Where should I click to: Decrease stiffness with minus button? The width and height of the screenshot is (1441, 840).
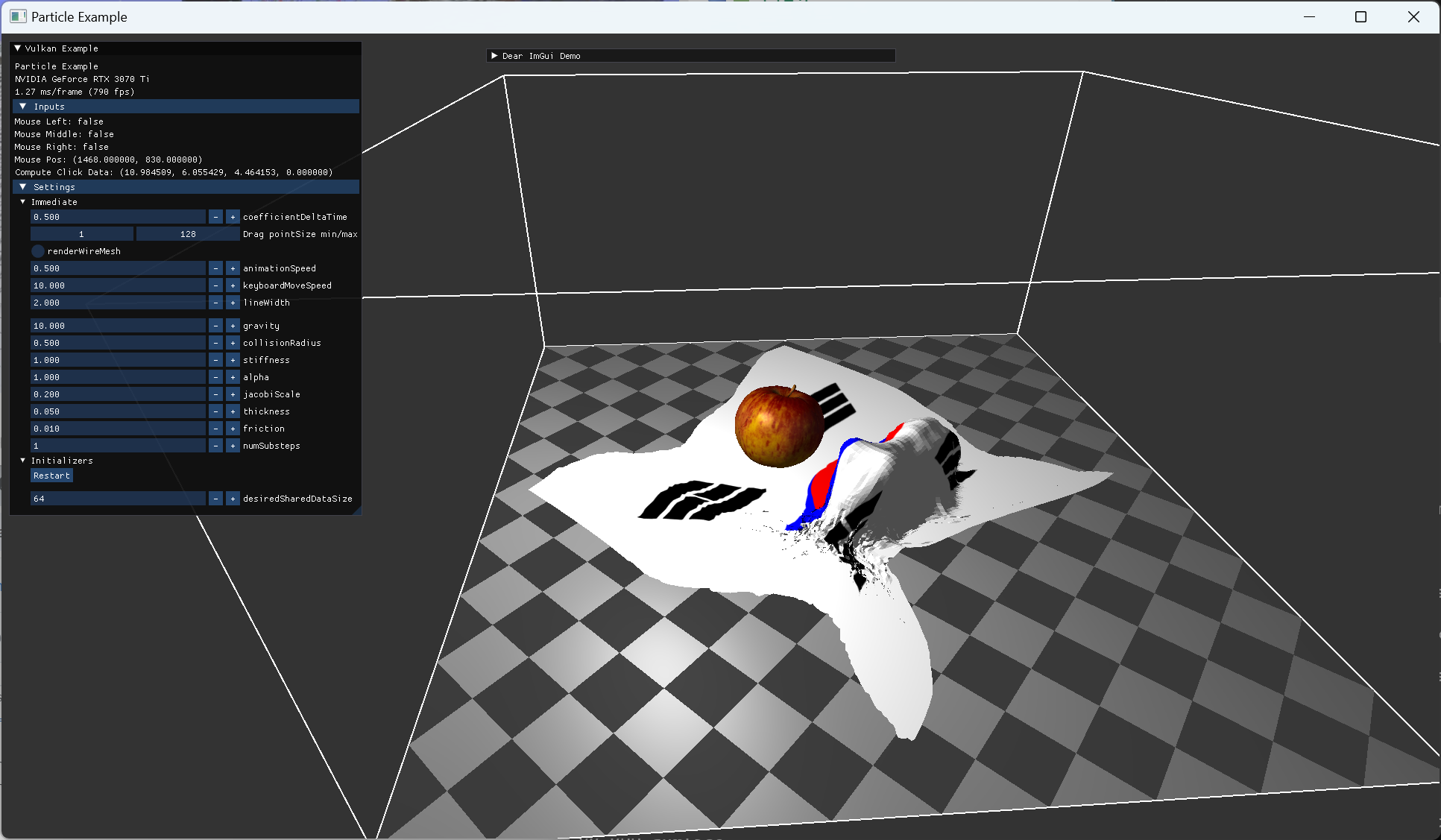[215, 360]
